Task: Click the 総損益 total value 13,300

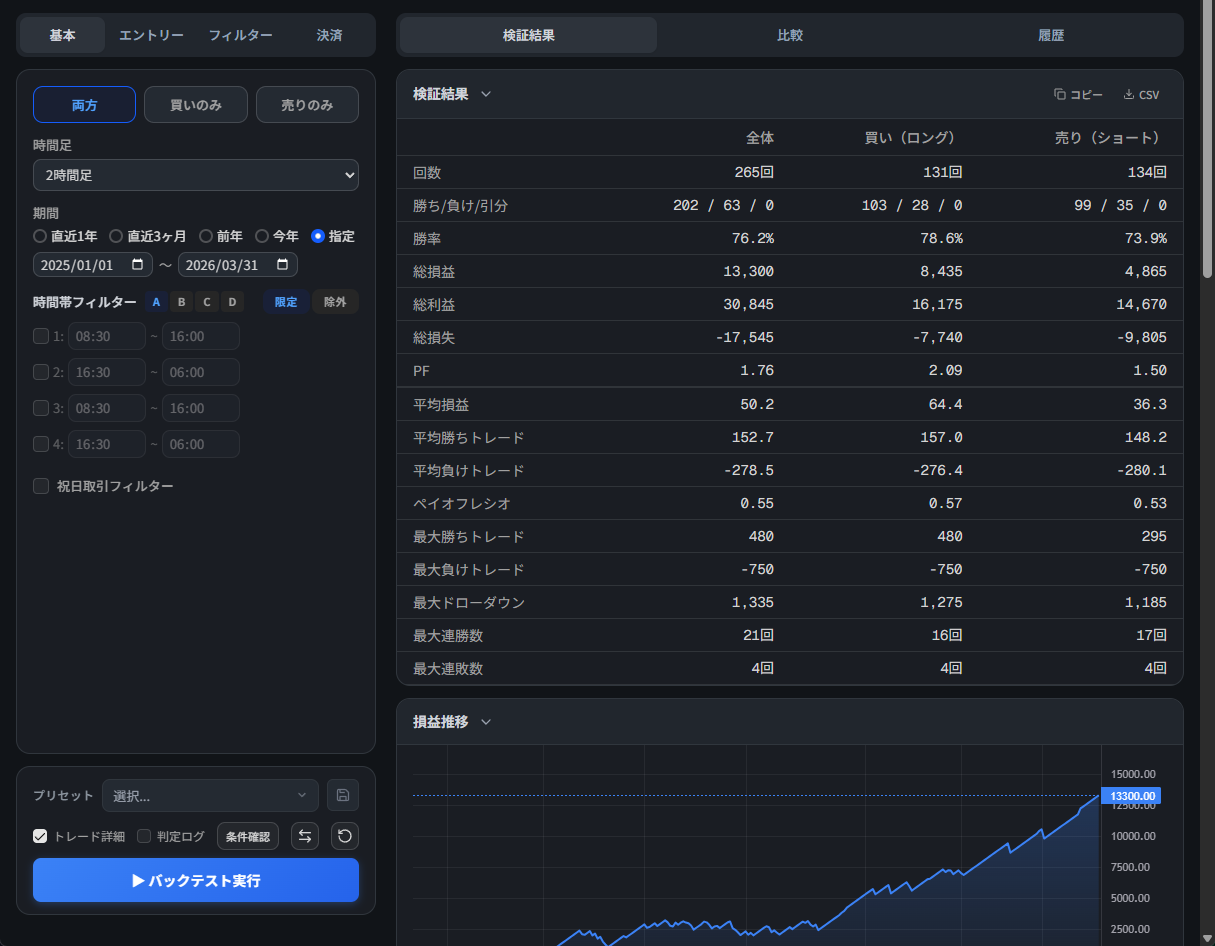Action: point(749,271)
